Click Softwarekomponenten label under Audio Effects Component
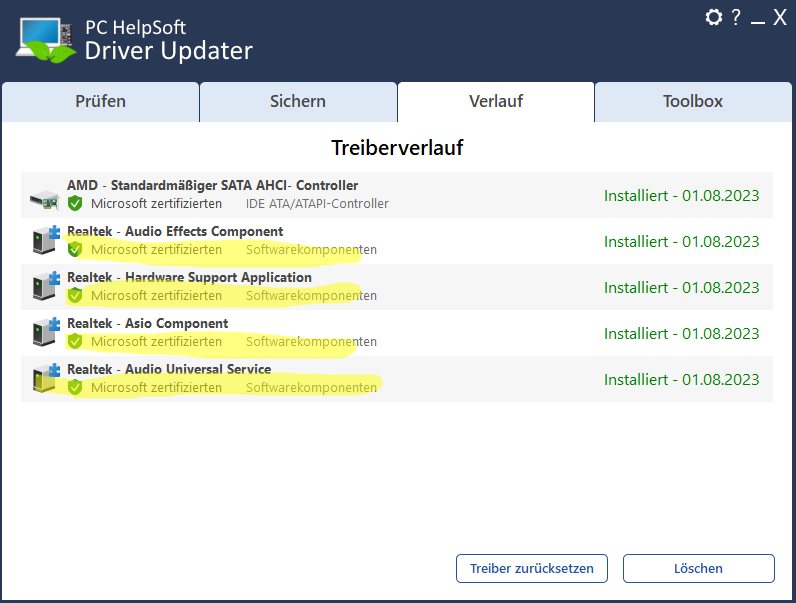796x603 pixels. click(311, 250)
